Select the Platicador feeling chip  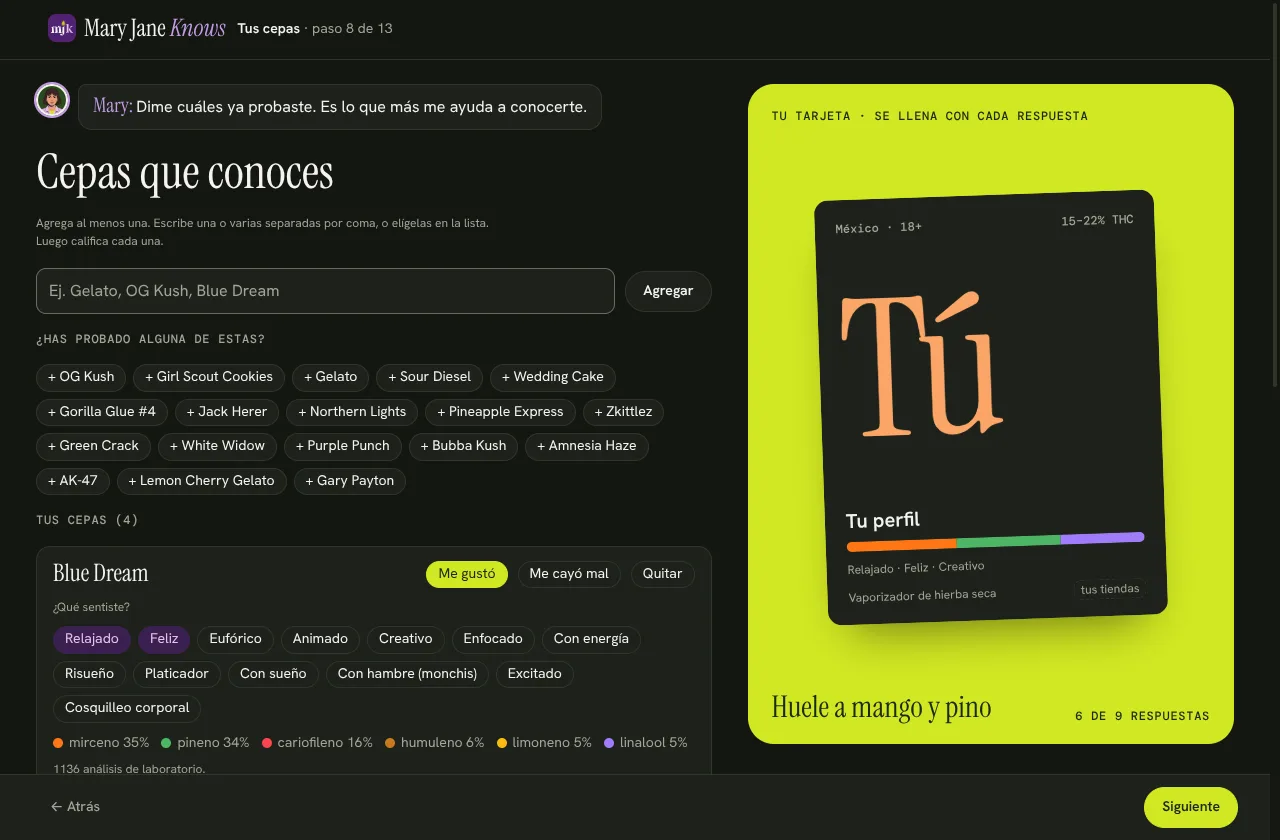177,674
